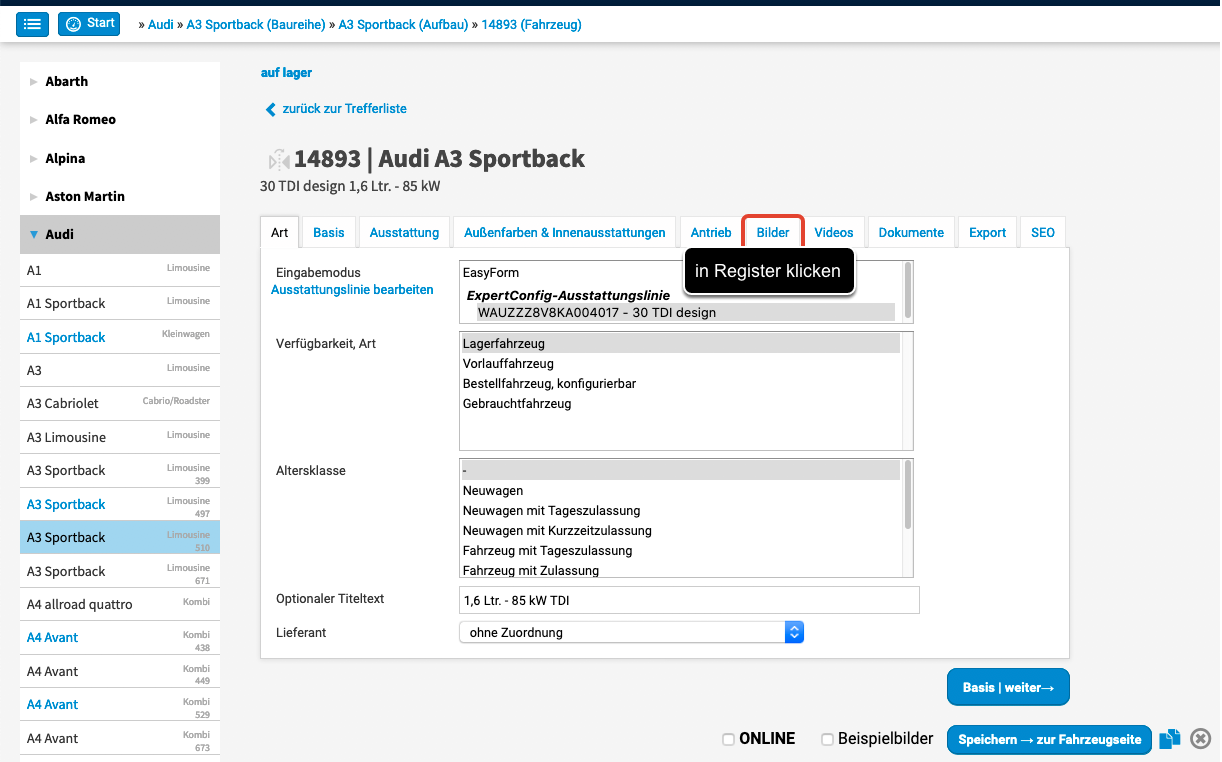
Task: Collapse the Audi brand section
Action: [x=34, y=234]
